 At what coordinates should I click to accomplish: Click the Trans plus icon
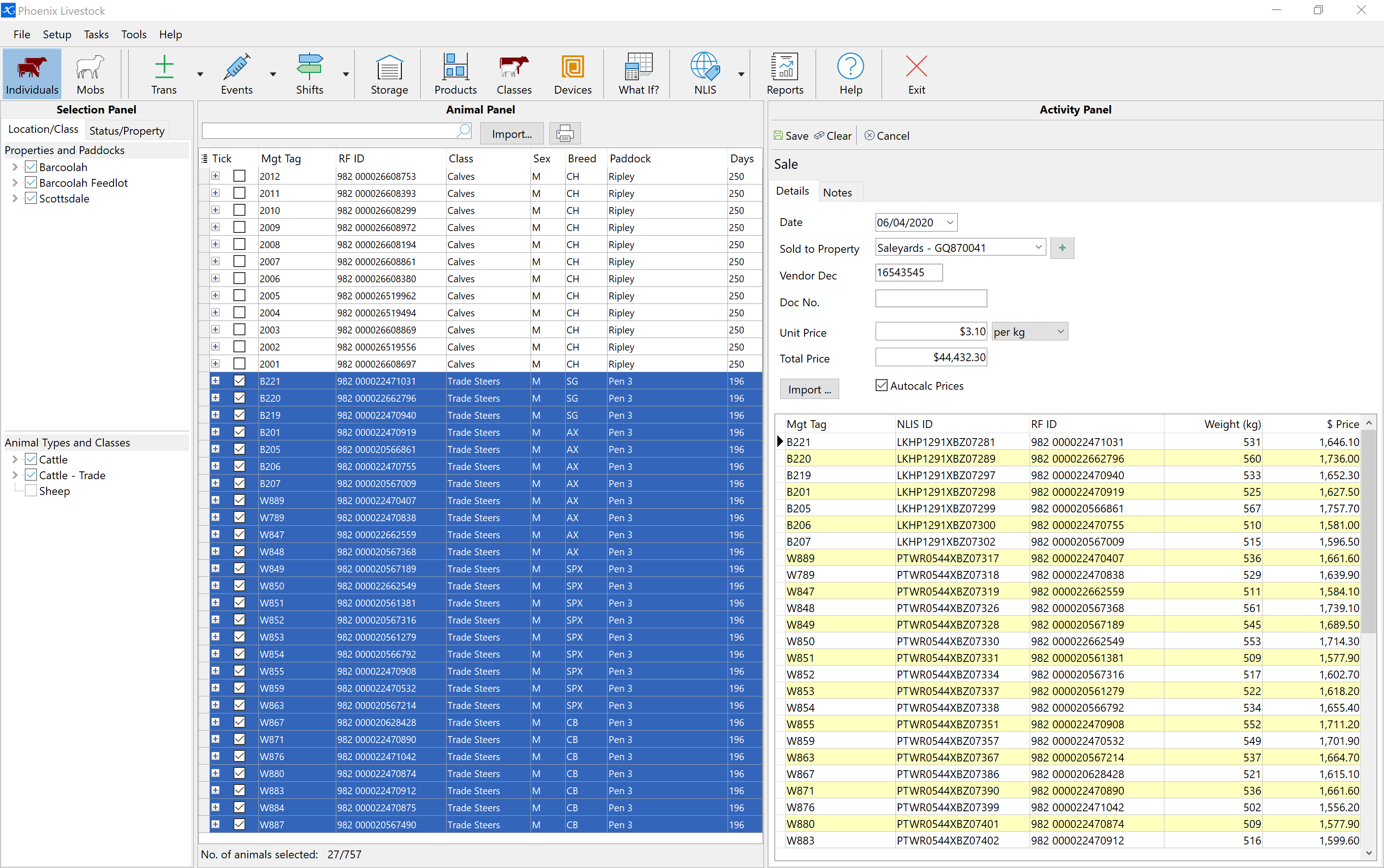(164, 73)
